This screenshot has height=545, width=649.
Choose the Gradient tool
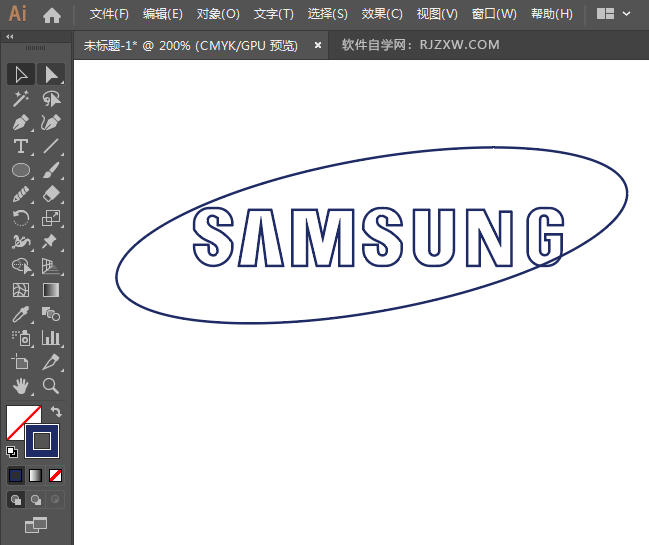(51, 290)
